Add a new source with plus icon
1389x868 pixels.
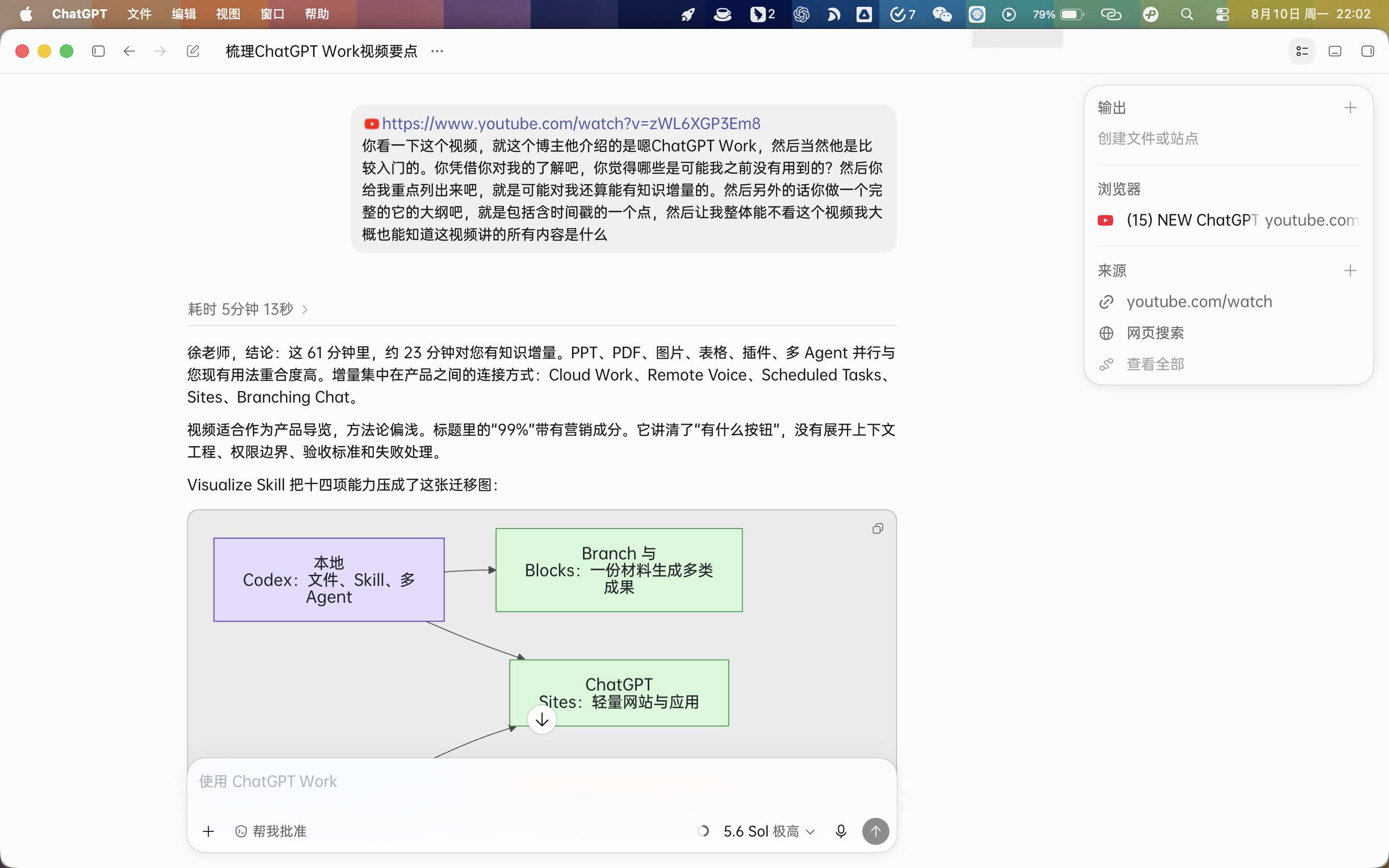1350,271
